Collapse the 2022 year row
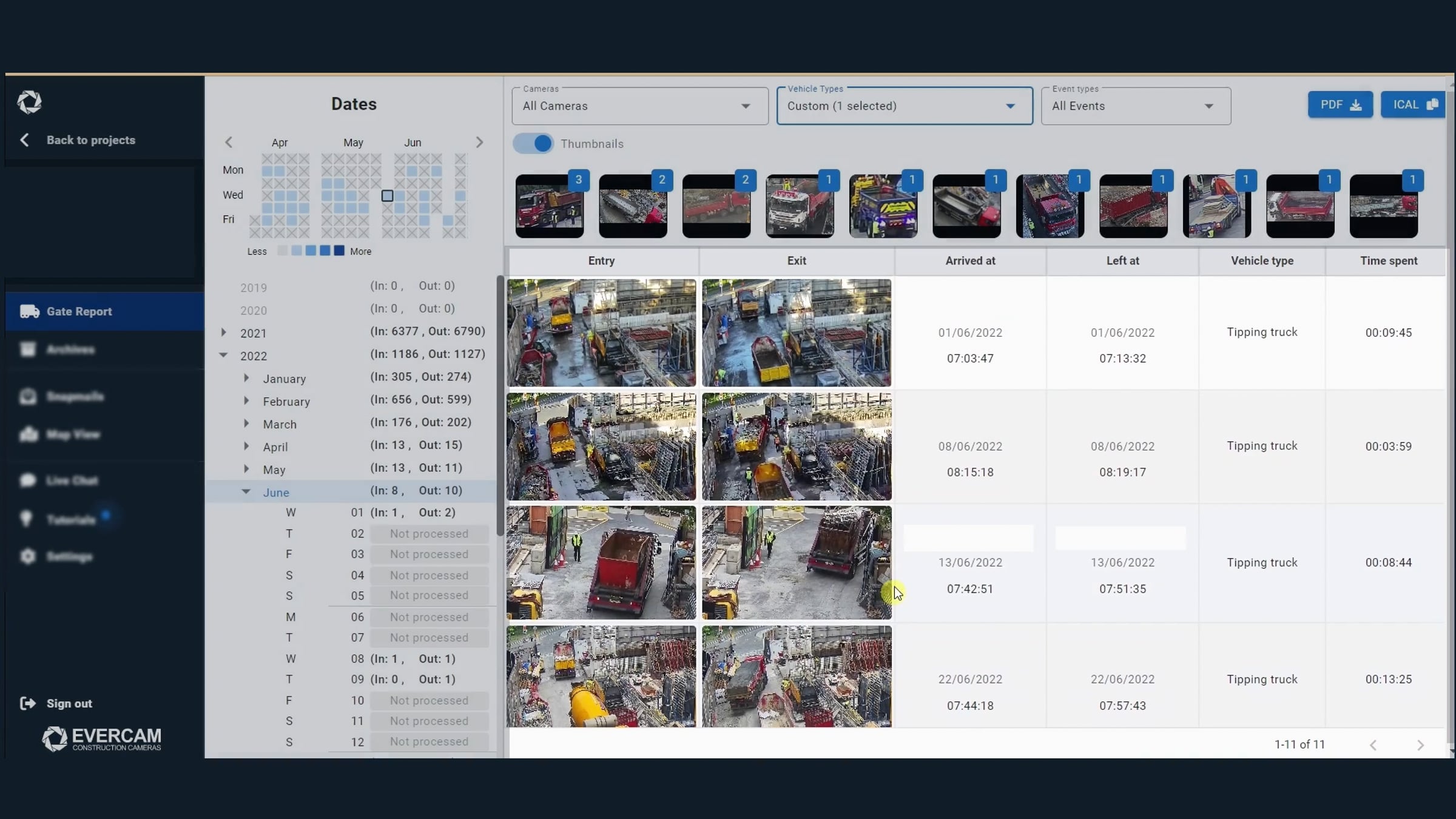This screenshot has height=819, width=1456. [224, 356]
